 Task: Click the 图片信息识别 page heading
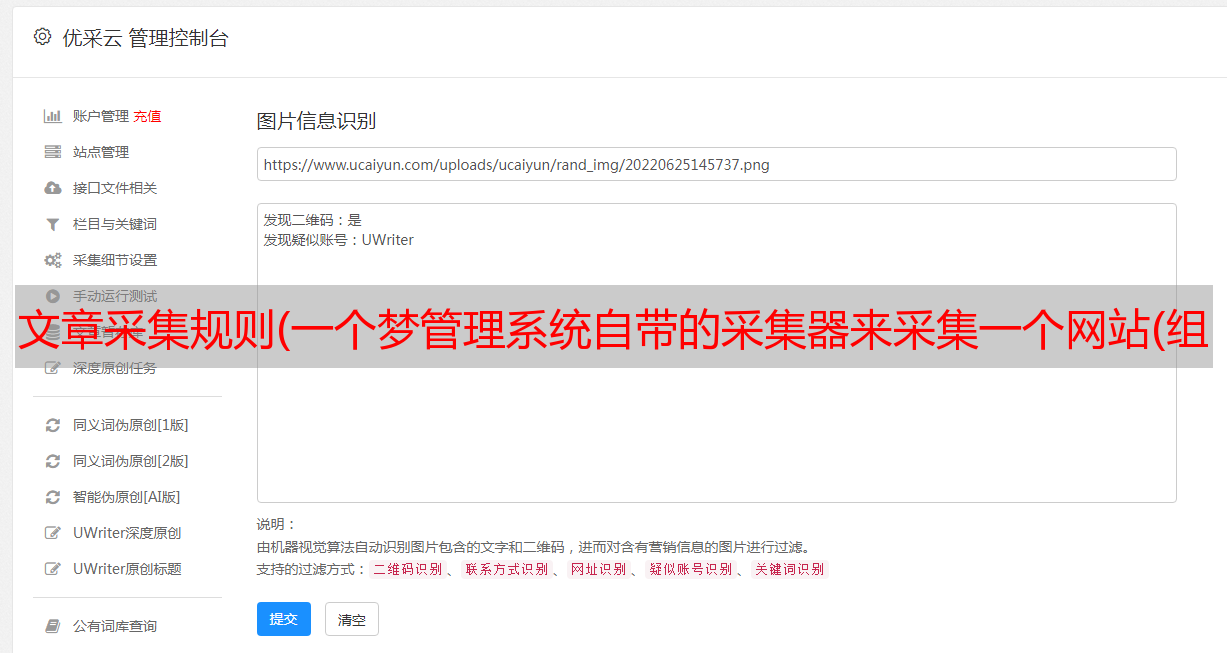click(316, 121)
